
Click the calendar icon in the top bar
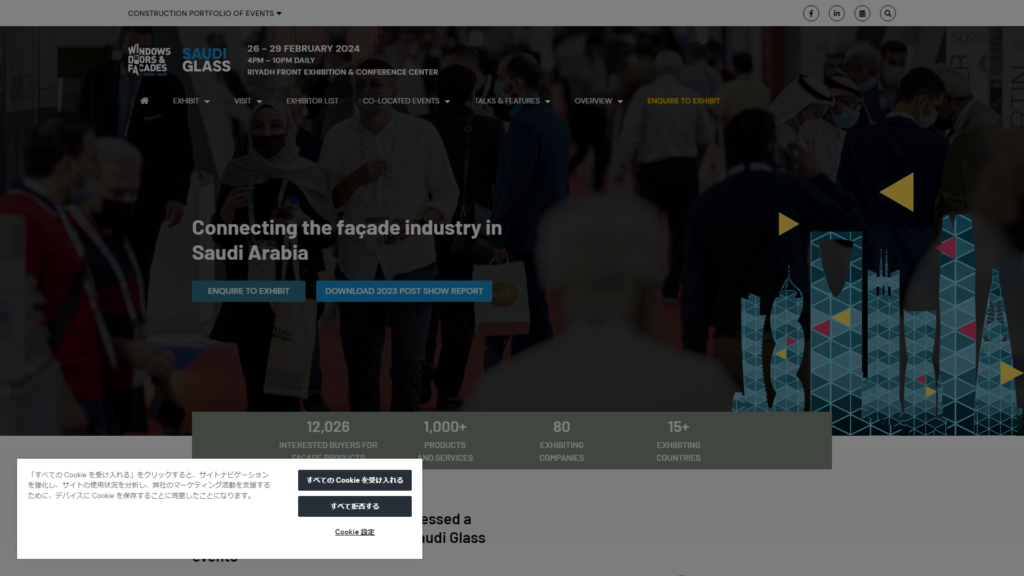pos(862,13)
